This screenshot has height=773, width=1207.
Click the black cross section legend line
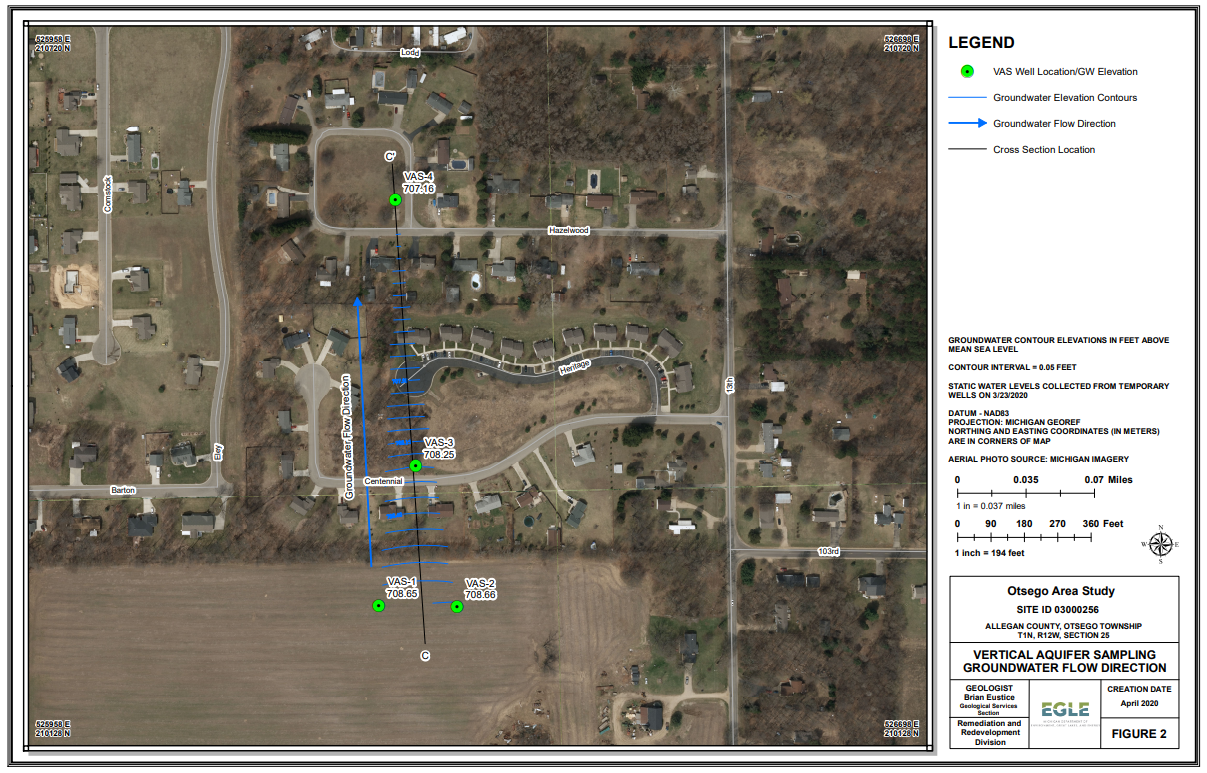click(x=965, y=150)
